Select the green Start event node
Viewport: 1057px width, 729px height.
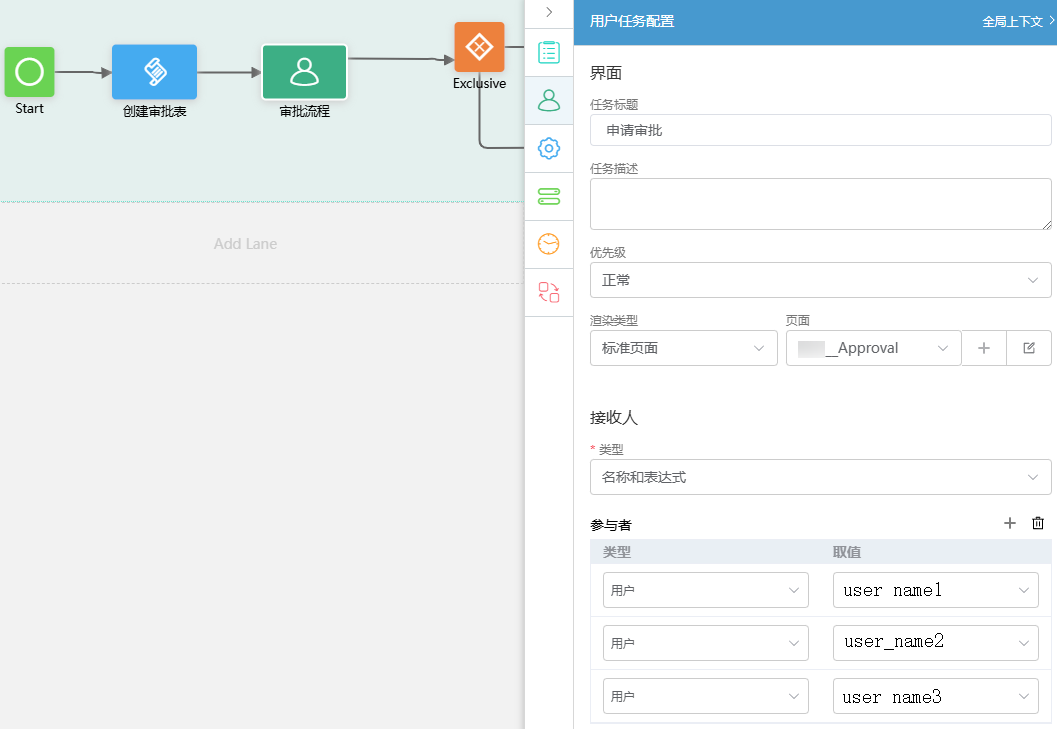(x=30, y=71)
